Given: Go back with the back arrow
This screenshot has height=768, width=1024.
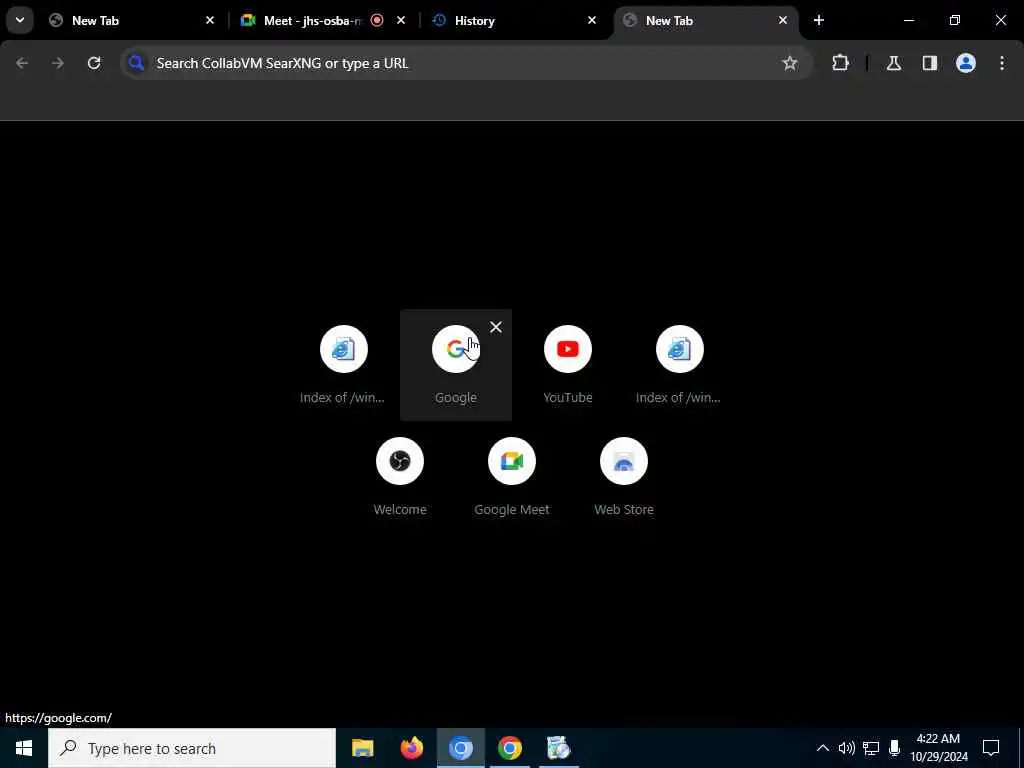Looking at the screenshot, I should click(22, 63).
